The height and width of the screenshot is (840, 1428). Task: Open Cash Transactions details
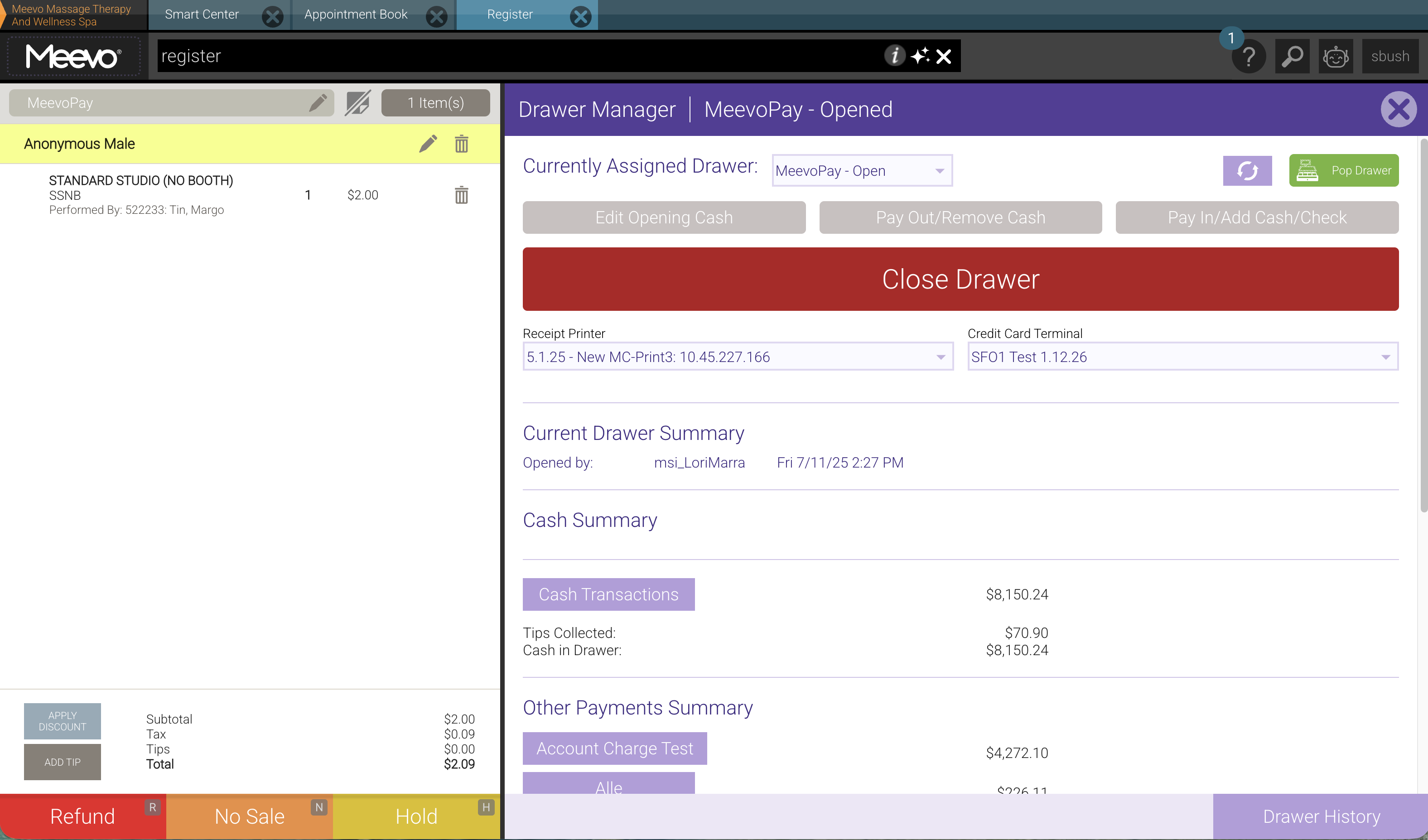tap(608, 594)
